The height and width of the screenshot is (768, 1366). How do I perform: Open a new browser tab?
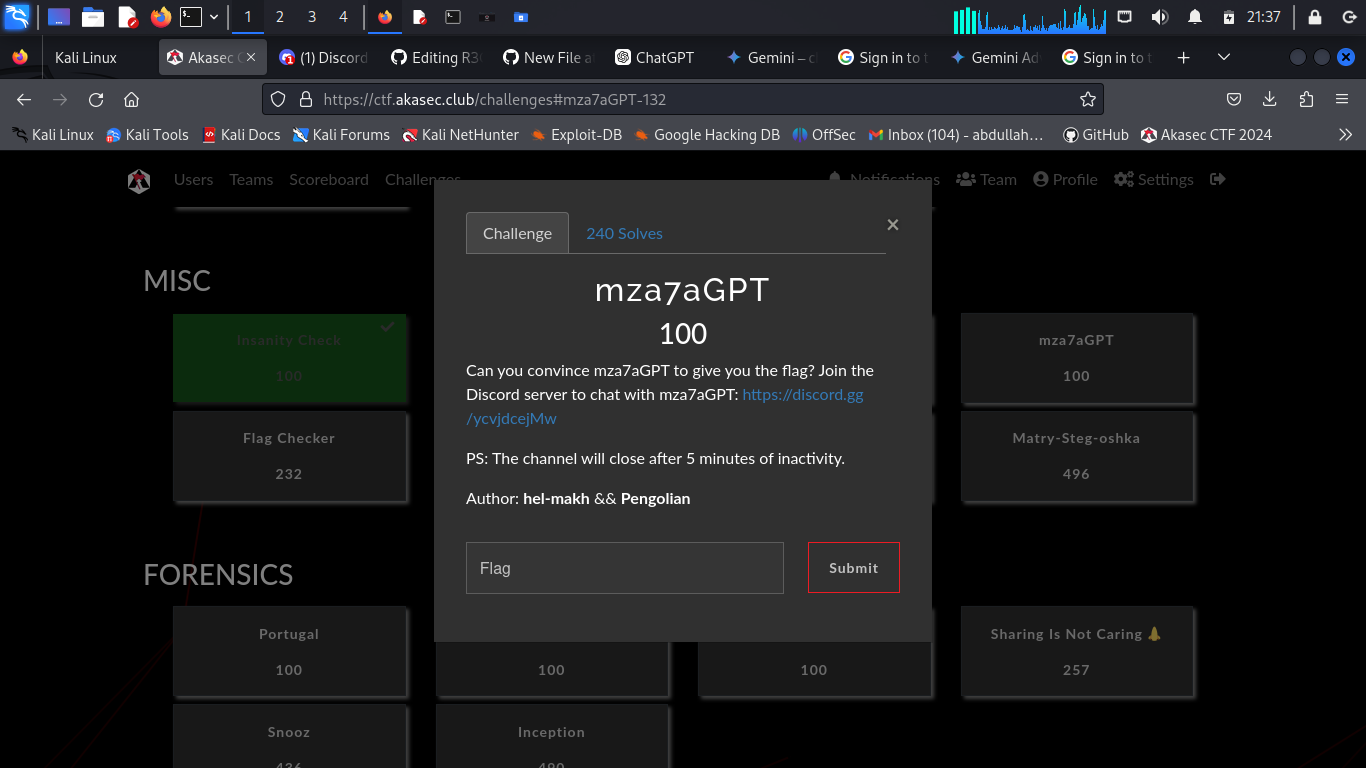[x=1184, y=58]
